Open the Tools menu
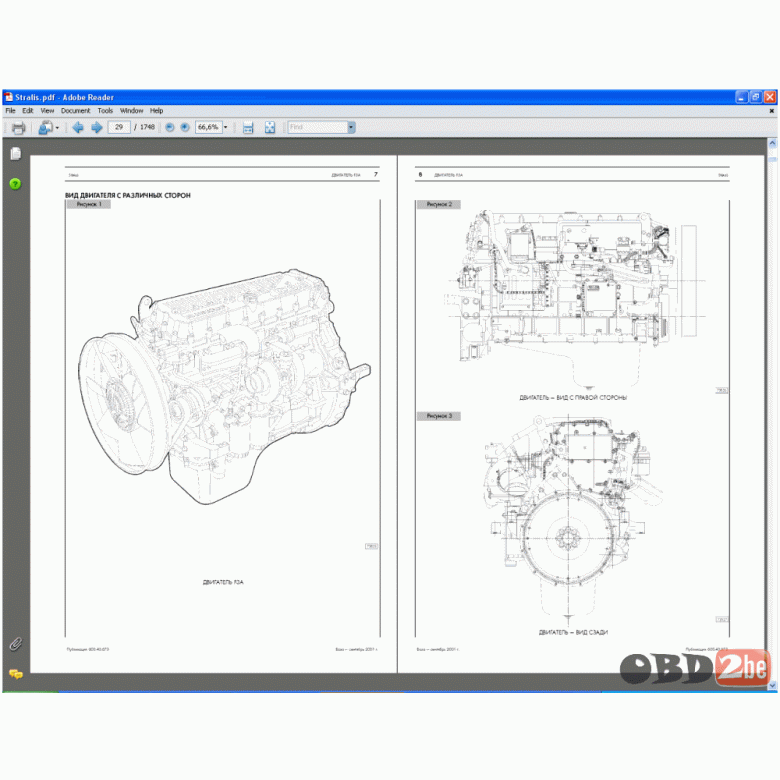 coord(105,111)
